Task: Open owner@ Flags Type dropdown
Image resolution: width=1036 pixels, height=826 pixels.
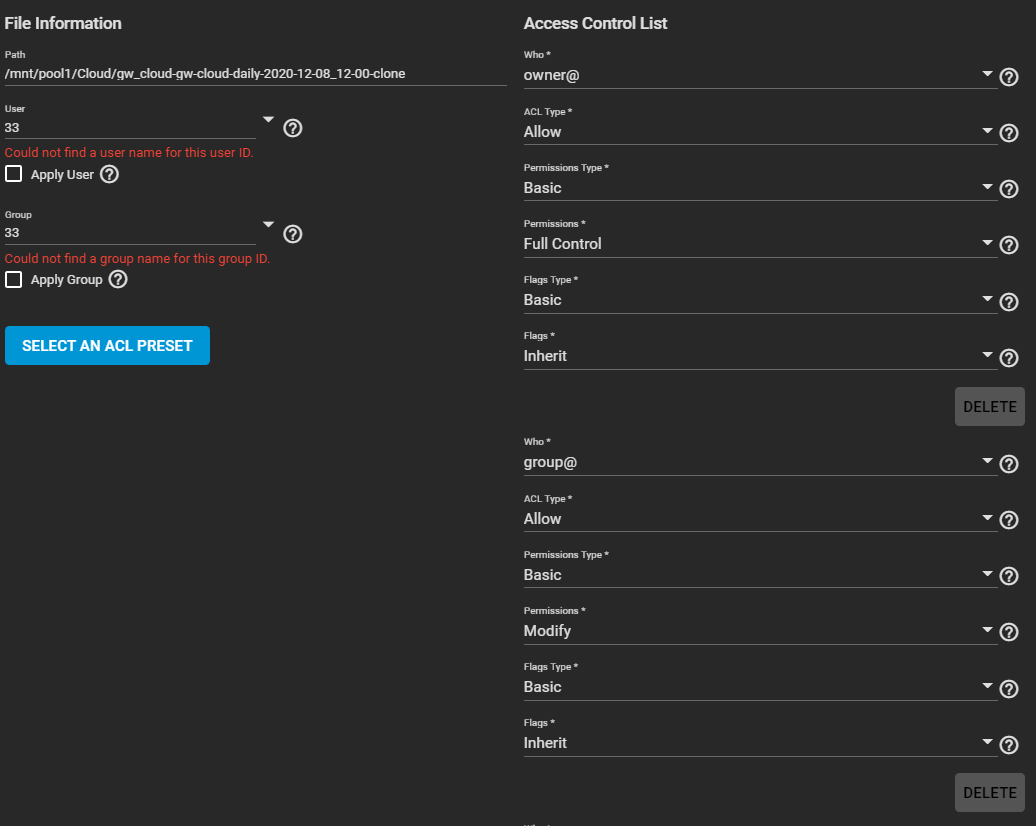Action: pyautogui.click(x=760, y=300)
